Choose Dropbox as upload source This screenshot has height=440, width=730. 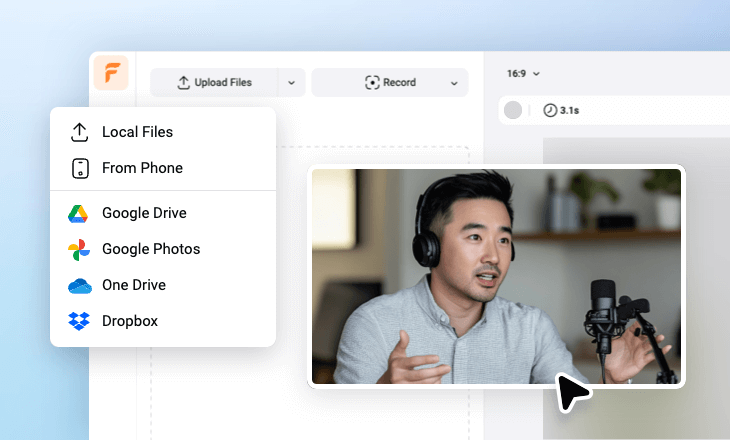pyautogui.click(x=163, y=321)
